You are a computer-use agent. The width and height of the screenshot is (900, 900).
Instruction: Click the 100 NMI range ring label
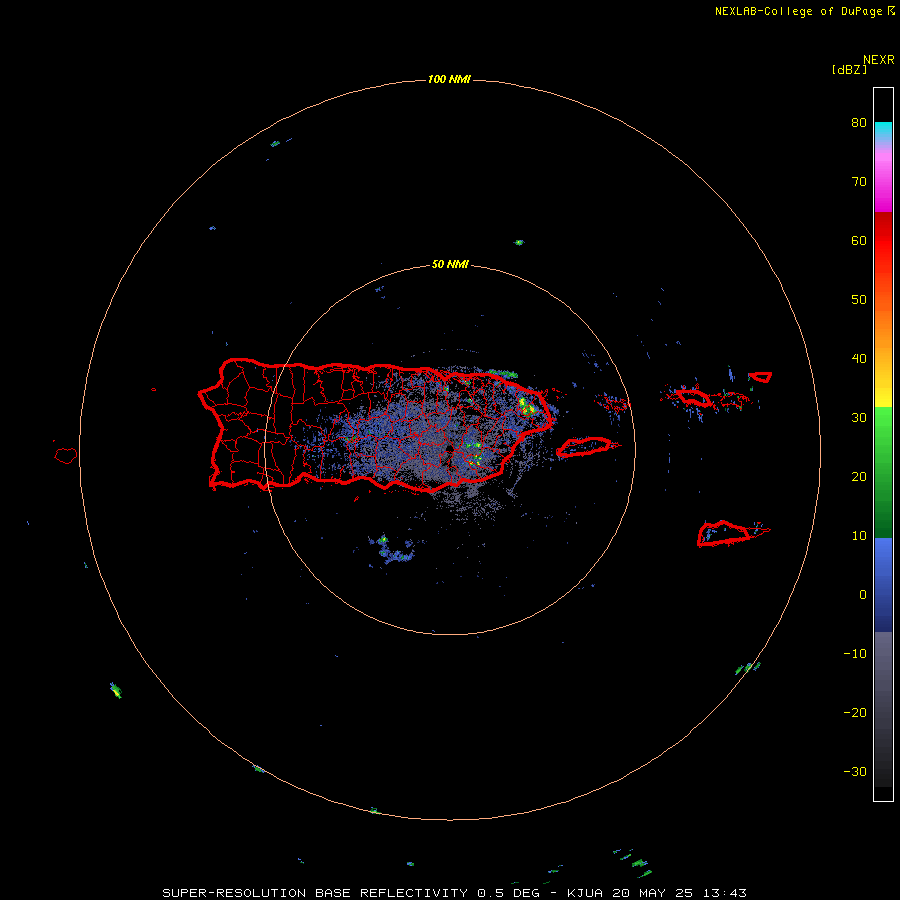tap(449, 79)
